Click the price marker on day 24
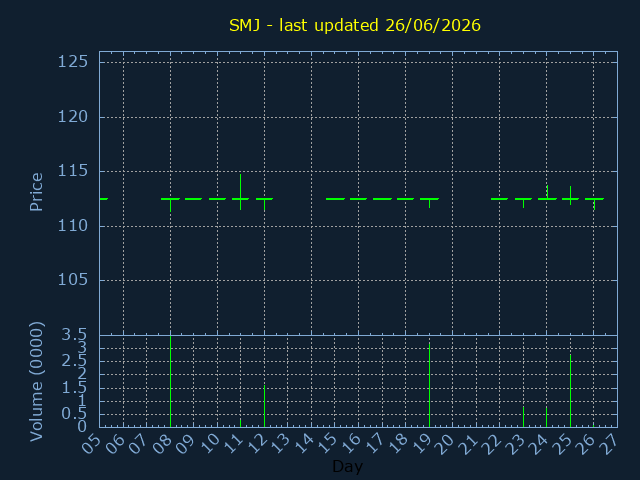The image size is (640, 480). point(547,193)
